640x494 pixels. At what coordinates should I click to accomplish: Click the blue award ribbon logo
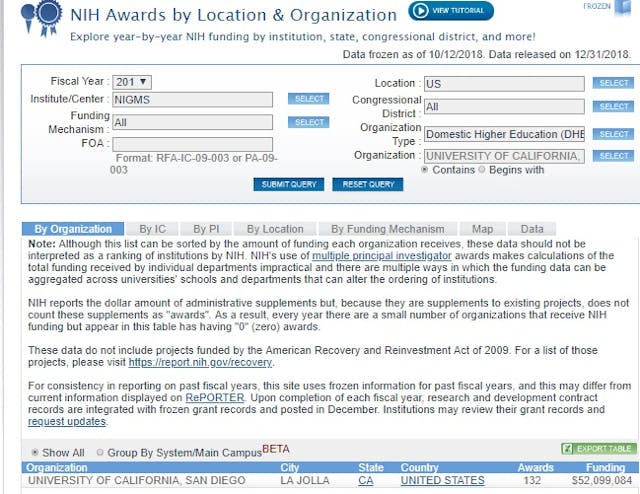(42, 17)
